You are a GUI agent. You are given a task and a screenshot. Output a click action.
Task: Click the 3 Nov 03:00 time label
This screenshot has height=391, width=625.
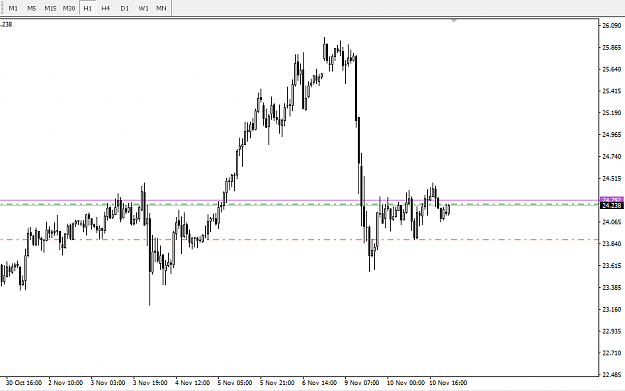pos(108,383)
